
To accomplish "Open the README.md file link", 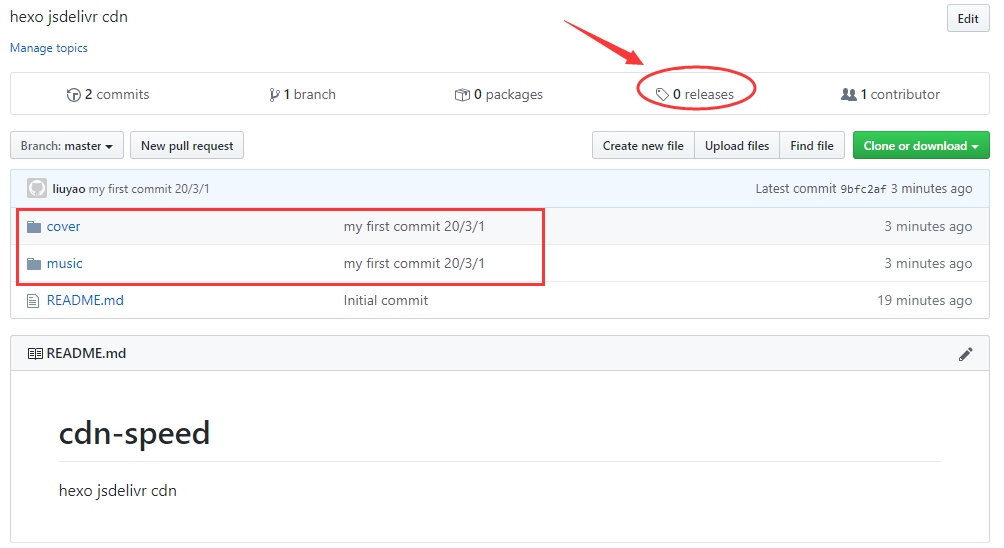I will (85, 301).
